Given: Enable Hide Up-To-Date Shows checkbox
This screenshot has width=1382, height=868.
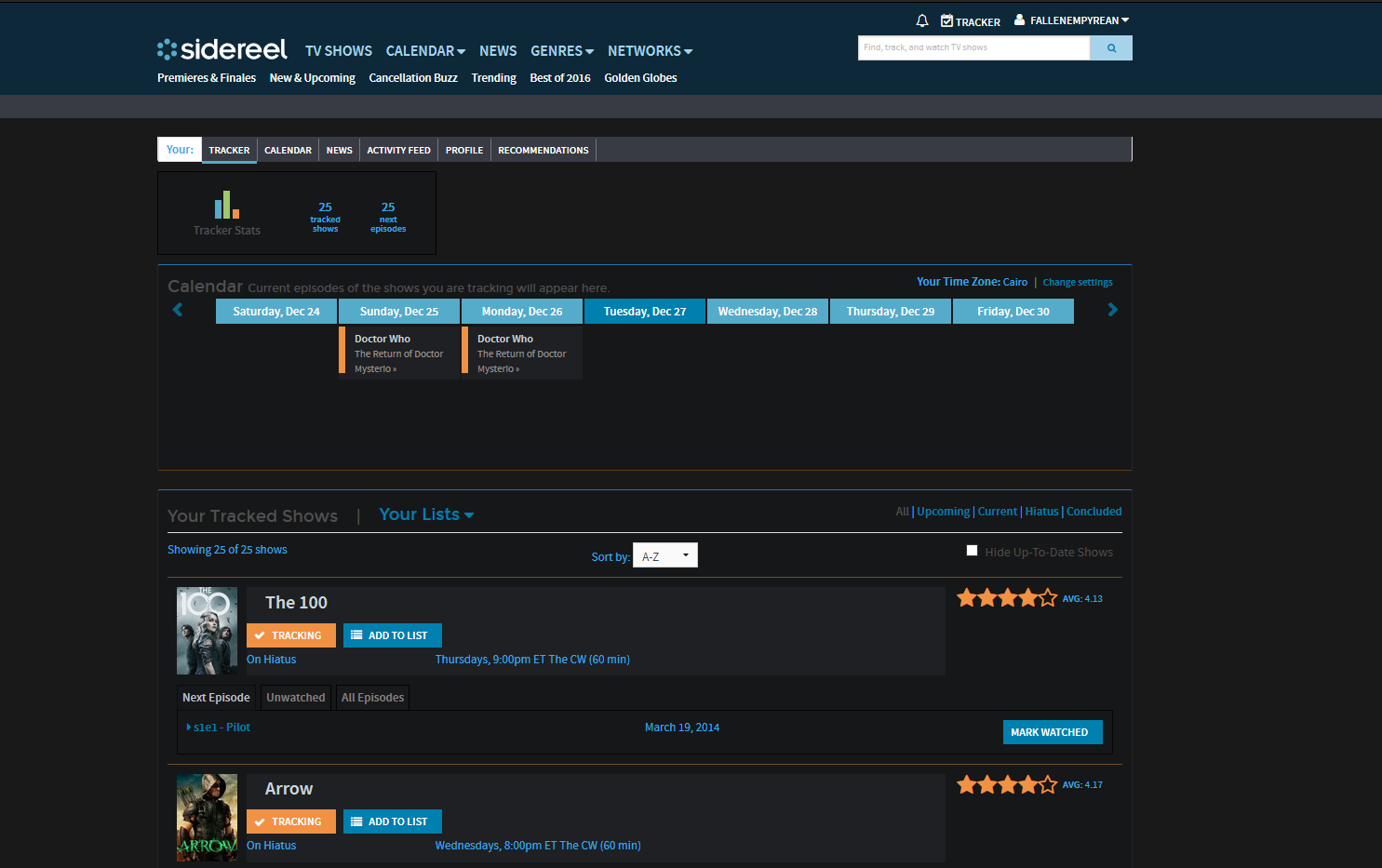Looking at the screenshot, I should [x=972, y=551].
